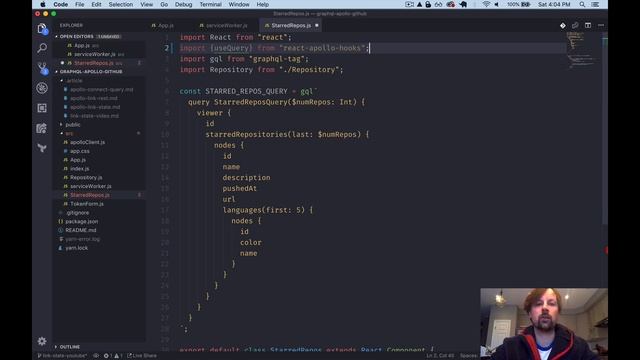Open the File menu
This screenshot has width=640, height=360.
pyautogui.click(x=80, y=4)
